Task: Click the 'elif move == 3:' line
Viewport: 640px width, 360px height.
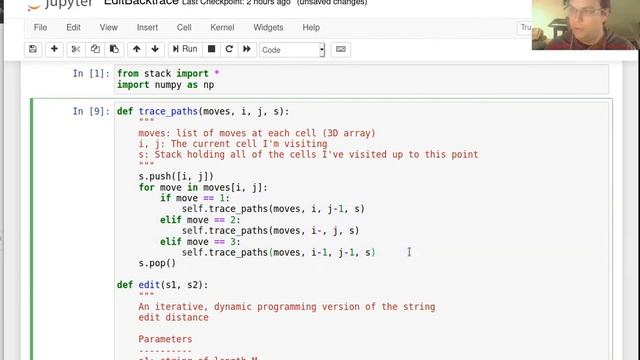Action: point(200,242)
